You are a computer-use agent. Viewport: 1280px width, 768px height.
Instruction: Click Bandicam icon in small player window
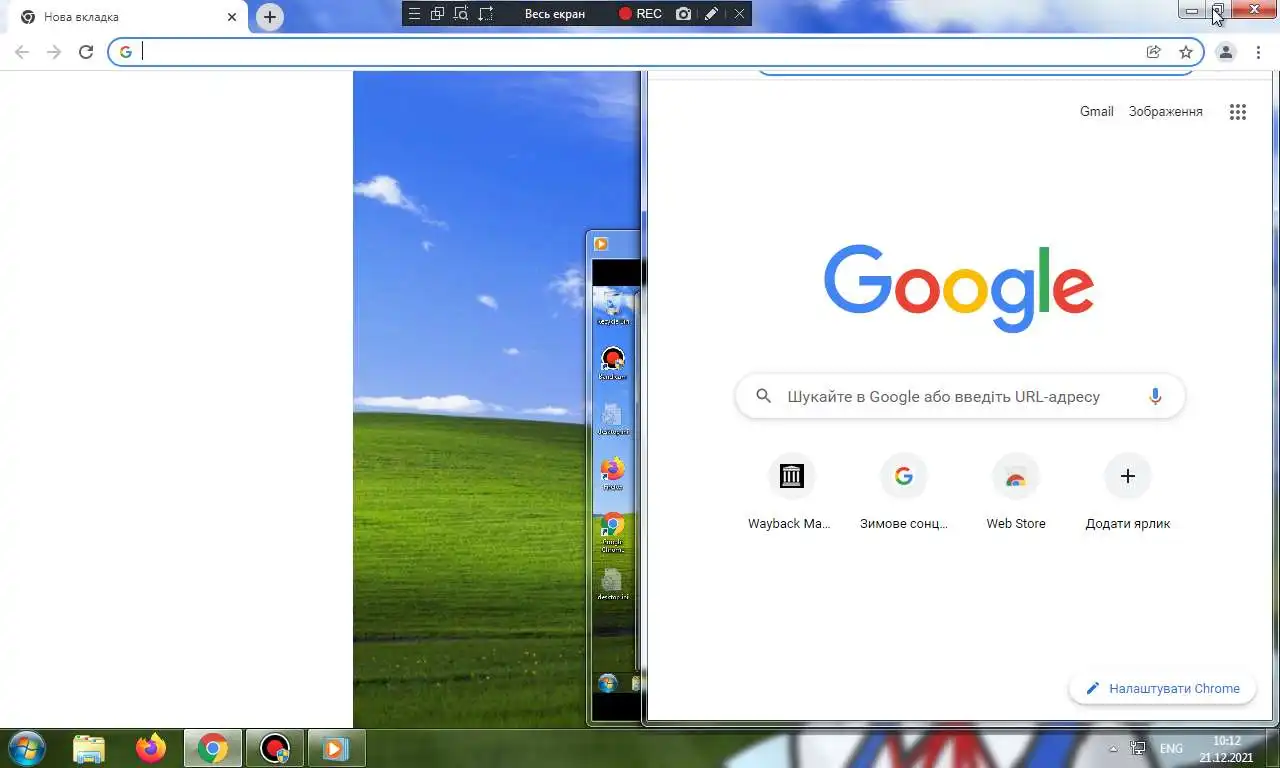[x=613, y=362]
